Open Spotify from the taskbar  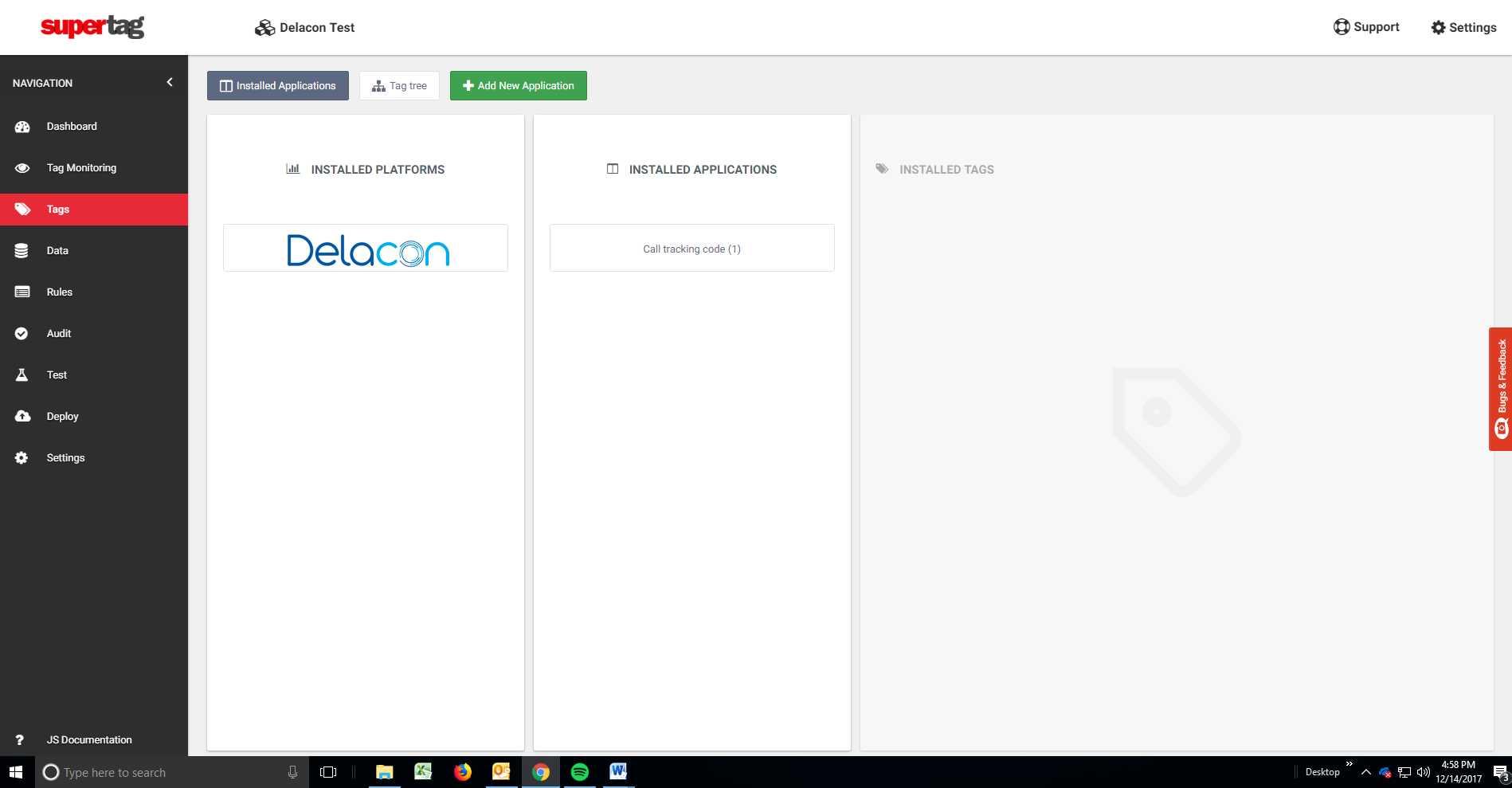pyautogui.click(x=580, y=772)
